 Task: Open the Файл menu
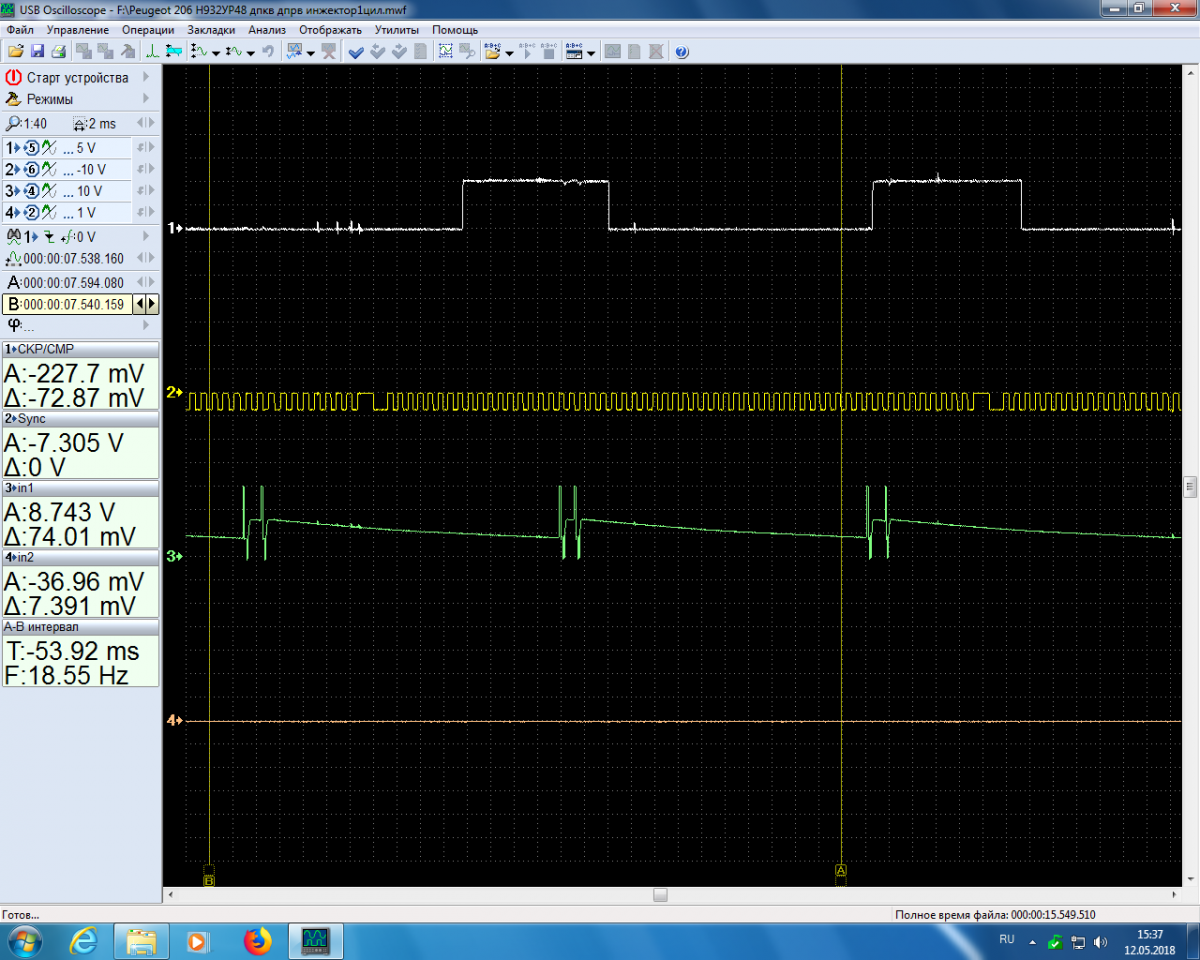tap(20, 29)
